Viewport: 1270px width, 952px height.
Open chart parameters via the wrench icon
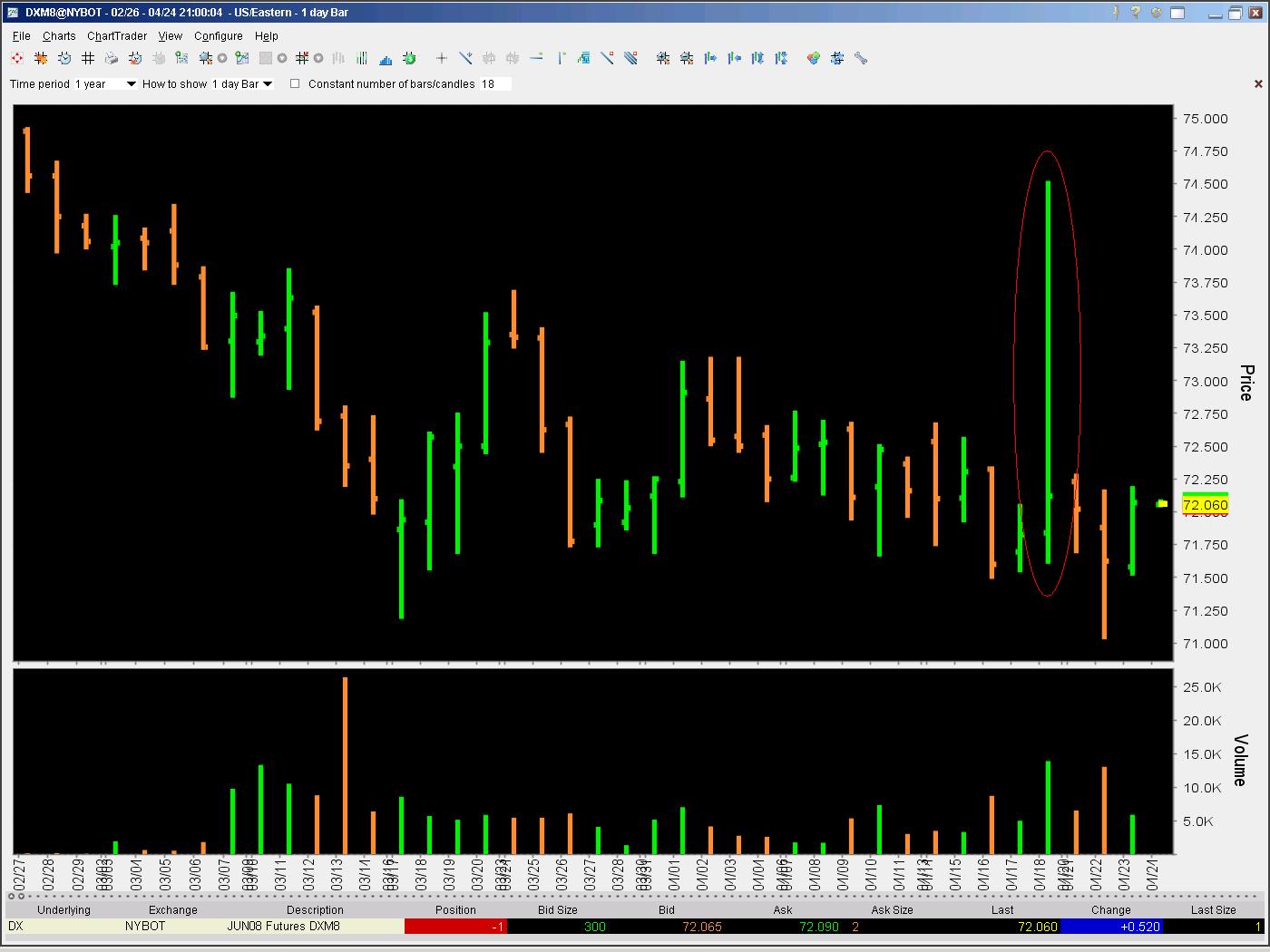(860, 57)
